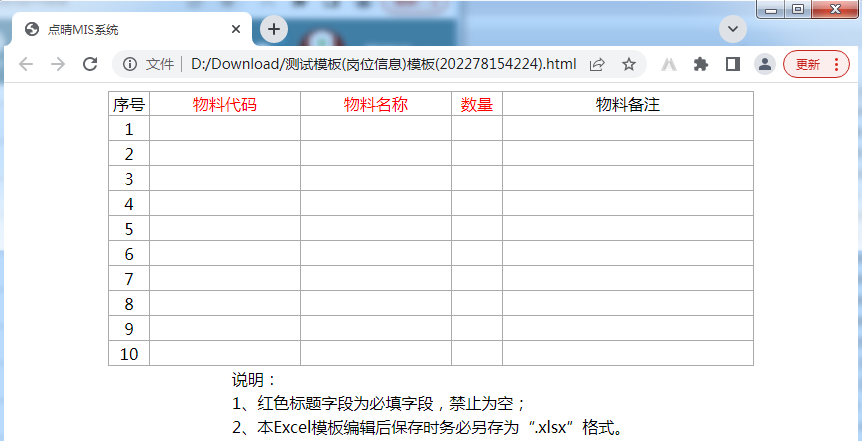Click the 说明： label text
The image size is (862, 441).
coord(253,379)
